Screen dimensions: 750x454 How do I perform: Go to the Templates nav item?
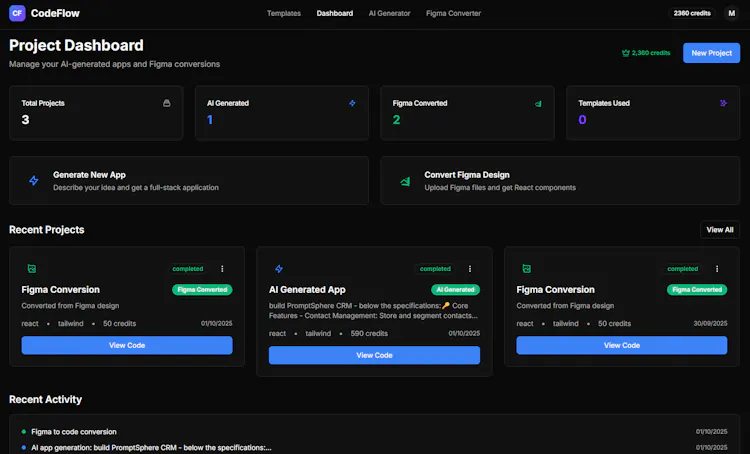[x=284, y=13]
